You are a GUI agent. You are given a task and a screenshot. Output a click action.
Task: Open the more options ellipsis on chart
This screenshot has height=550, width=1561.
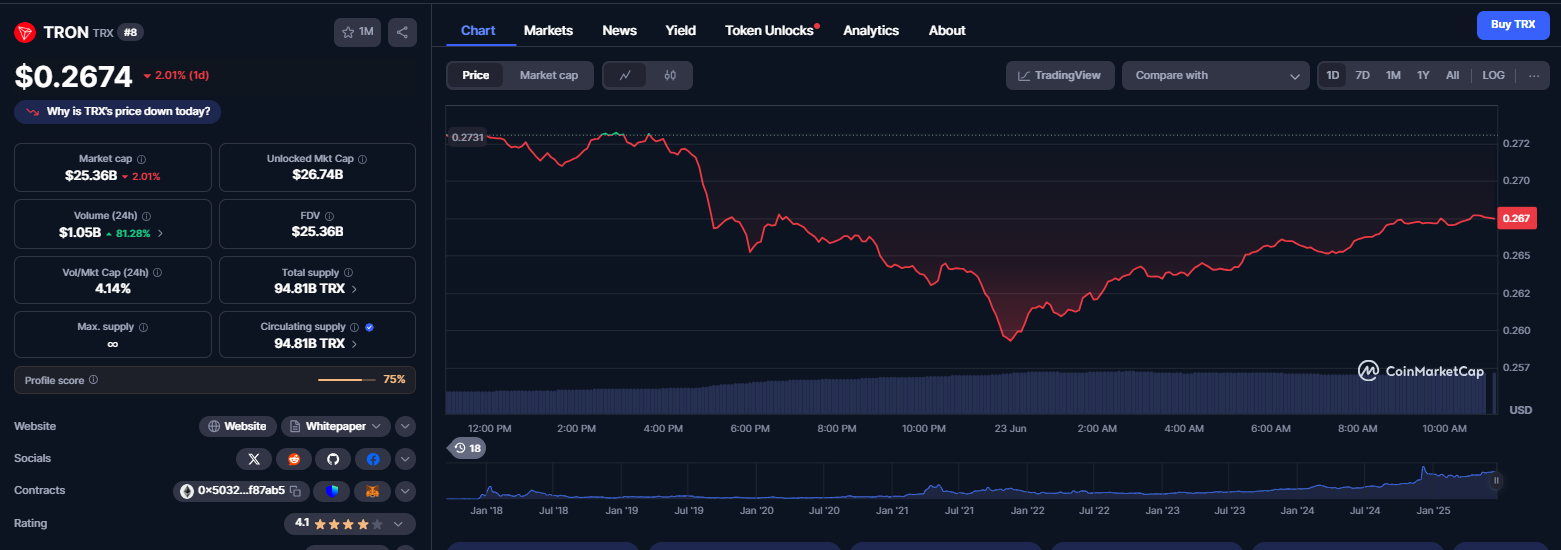click(1534, 75)
